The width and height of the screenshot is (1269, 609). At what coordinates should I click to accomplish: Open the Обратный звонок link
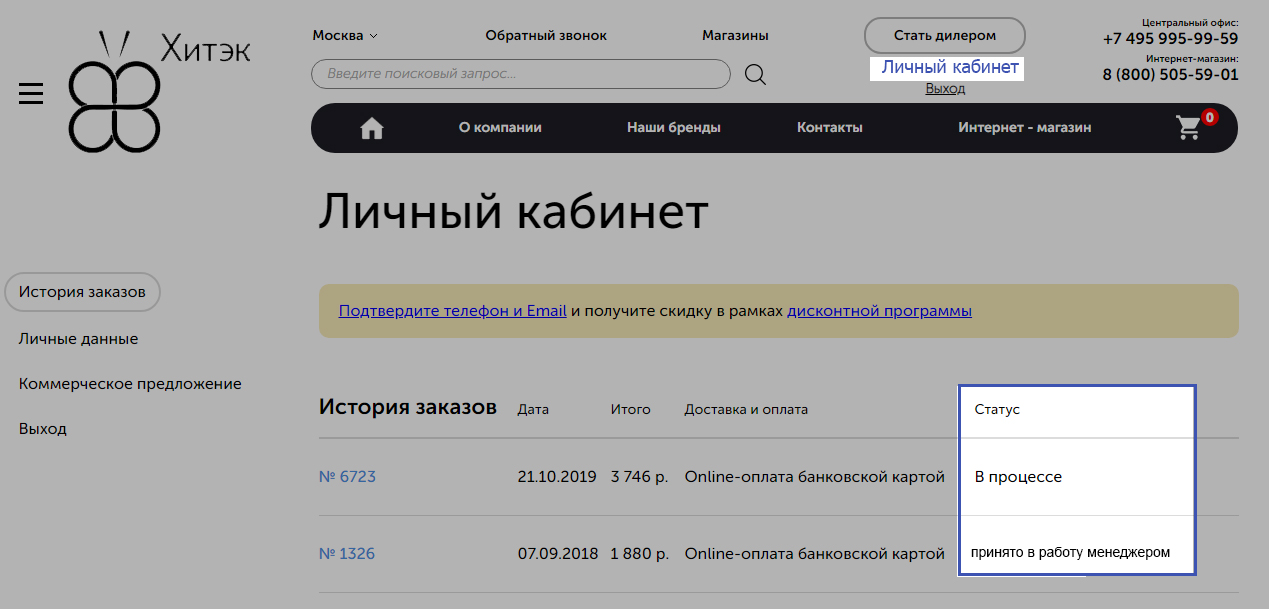(546, 35)
